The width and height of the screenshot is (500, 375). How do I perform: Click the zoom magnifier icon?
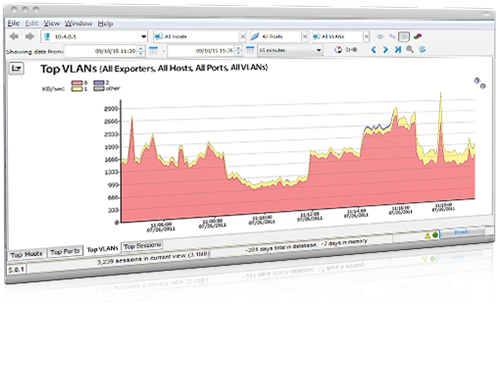[410, 50]
